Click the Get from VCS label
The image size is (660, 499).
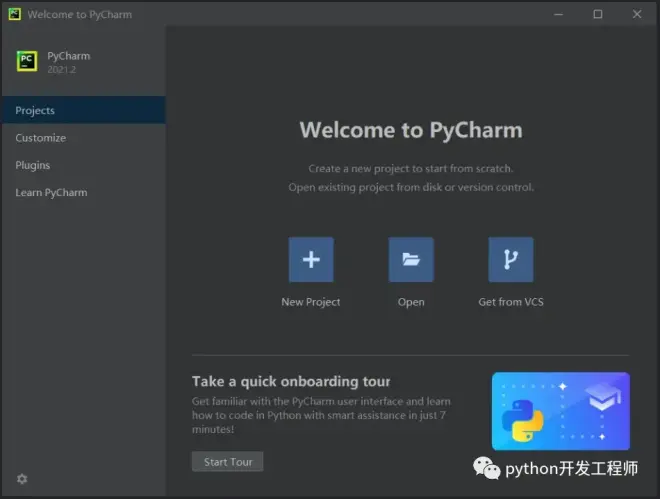(511, 302)
